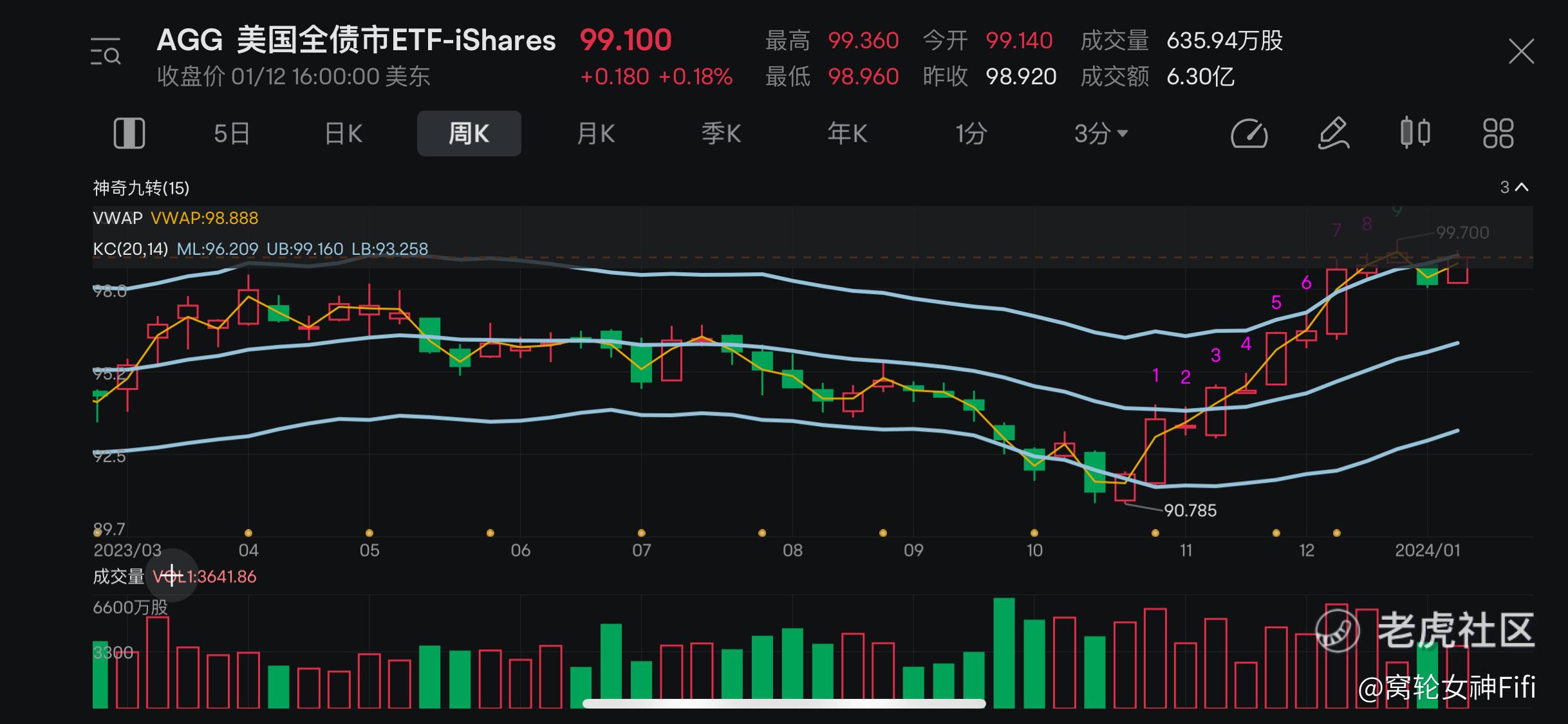Select the 周K weekly chart tab
The image size is (1568, 724).
(469, 133)
